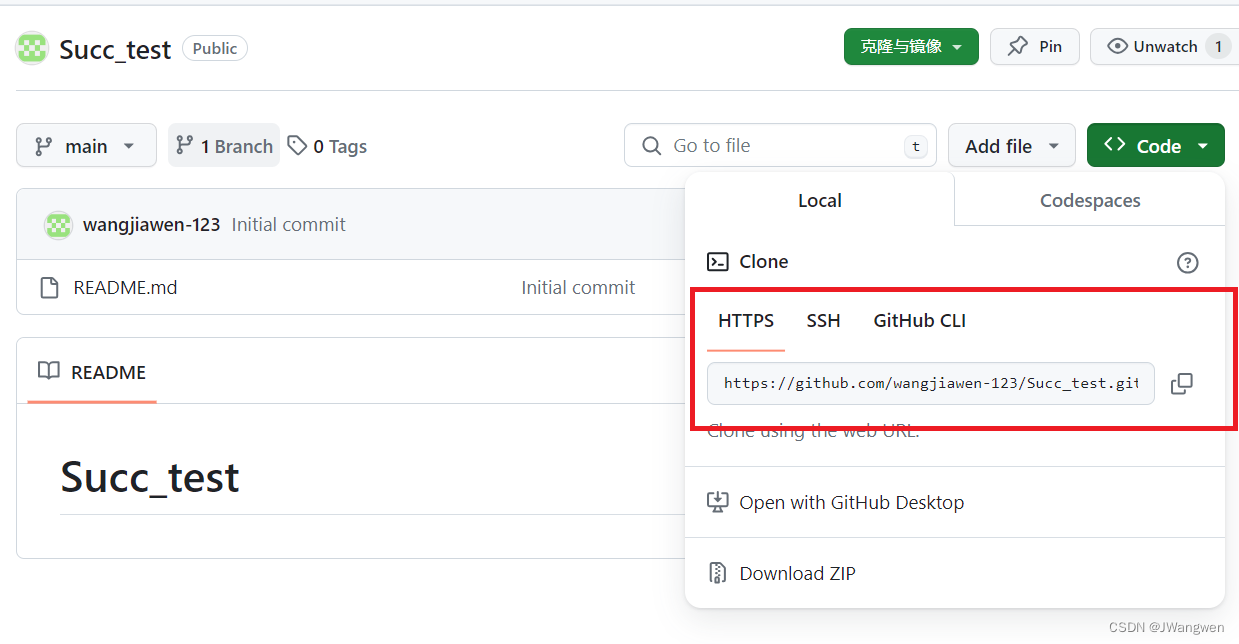The image size is (1239, 644).
Task: Expand the Add file dropdown
Action: pos(1011,146)
